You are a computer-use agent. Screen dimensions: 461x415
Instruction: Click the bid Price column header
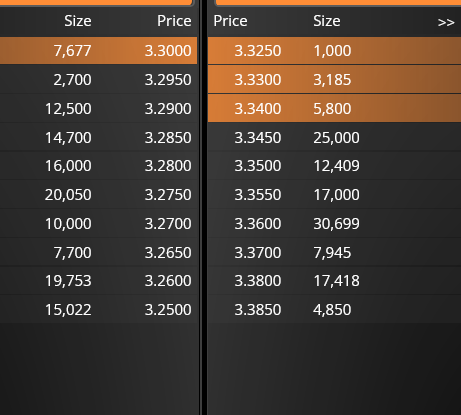pyautogui.click(x=174, y=21)
